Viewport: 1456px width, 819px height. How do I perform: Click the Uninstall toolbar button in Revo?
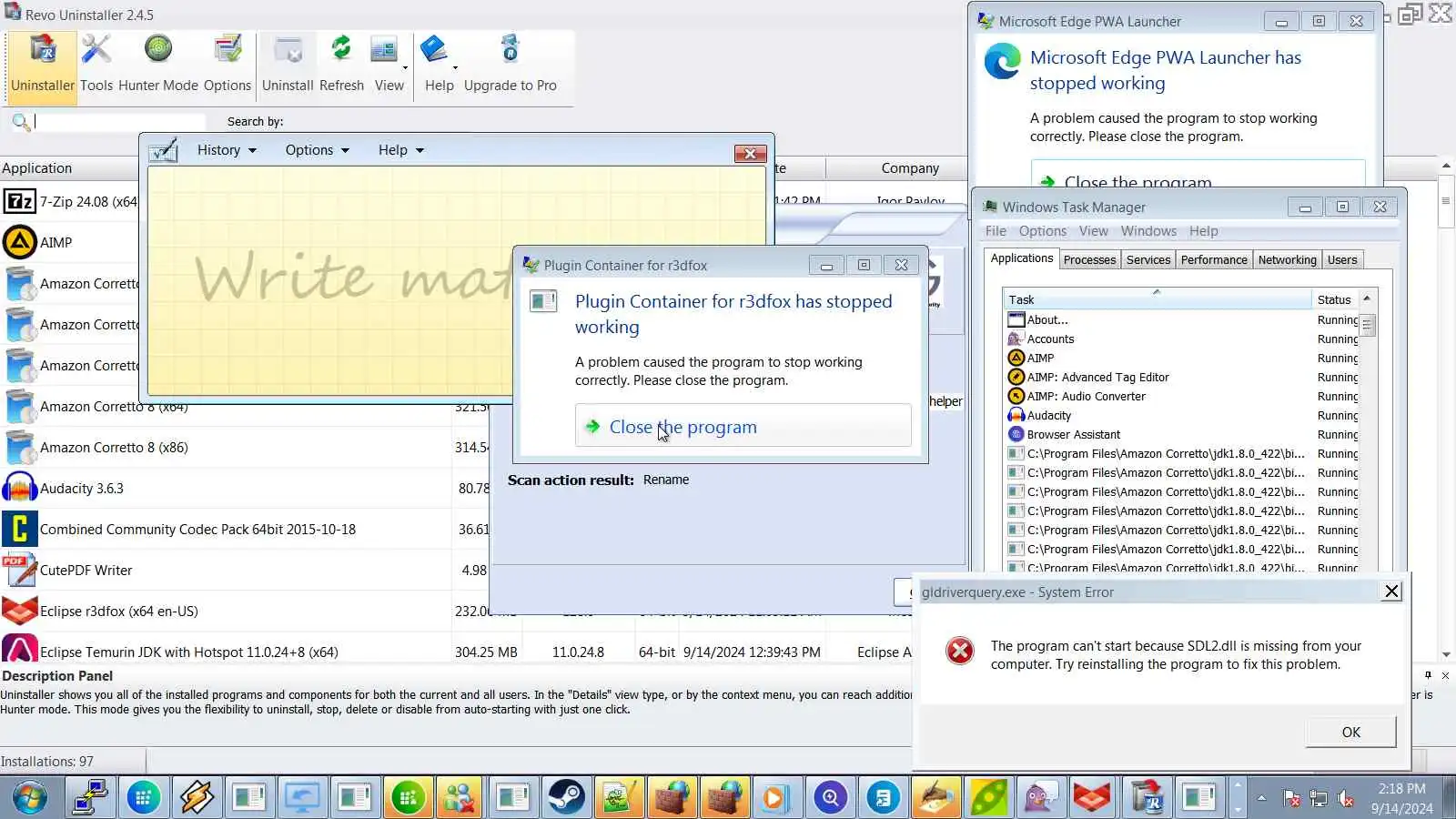click(288, 64)
